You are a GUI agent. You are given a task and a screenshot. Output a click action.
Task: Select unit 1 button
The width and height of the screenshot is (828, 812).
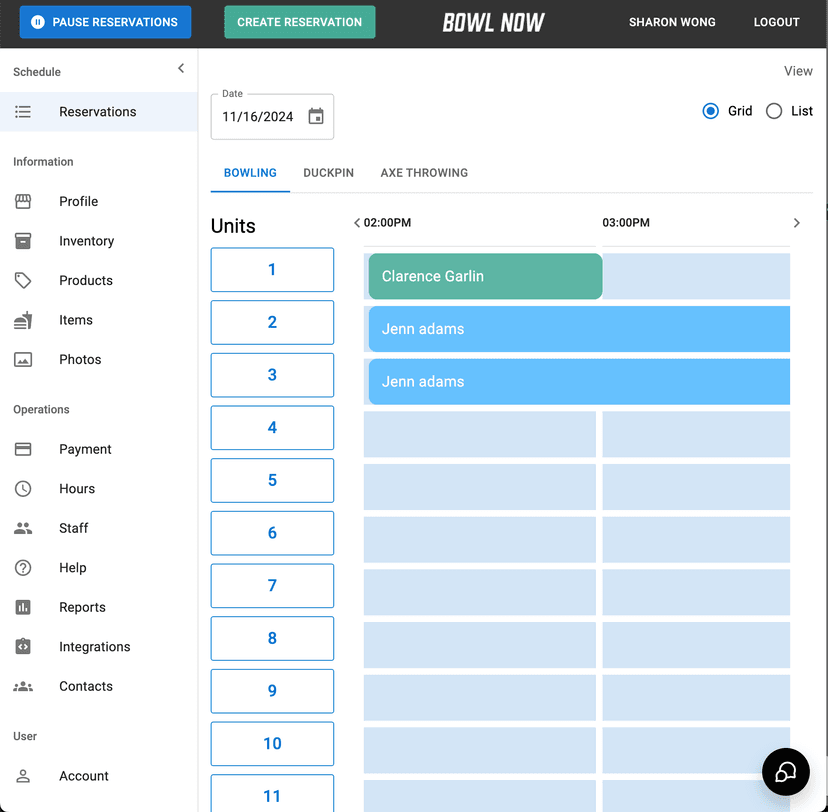(x=272, y=270)
